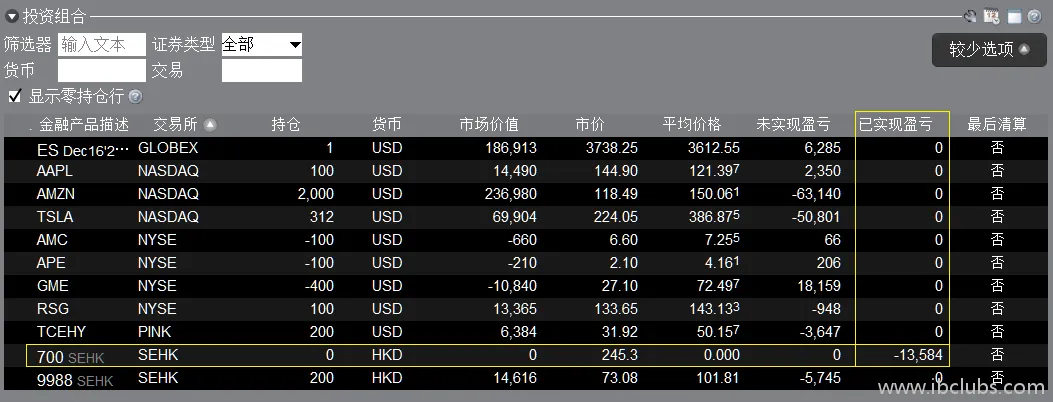Click the 已实现盈亏 column header
This screenshot has width=1053, height=402.
pyautogui.click(x=895, y=125)
